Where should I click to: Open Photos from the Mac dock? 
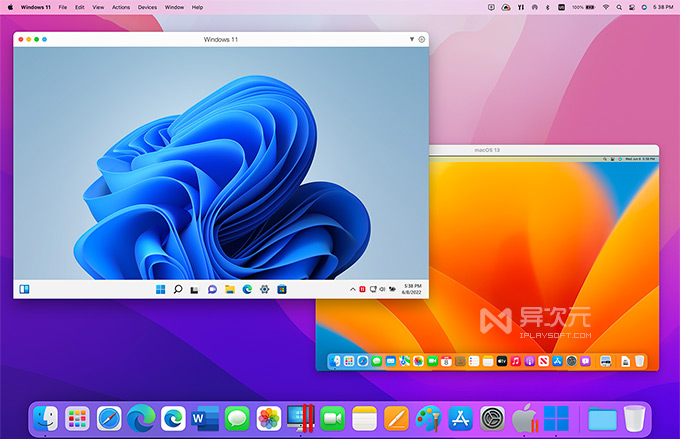pyautogui.click(x=269, y=419)
